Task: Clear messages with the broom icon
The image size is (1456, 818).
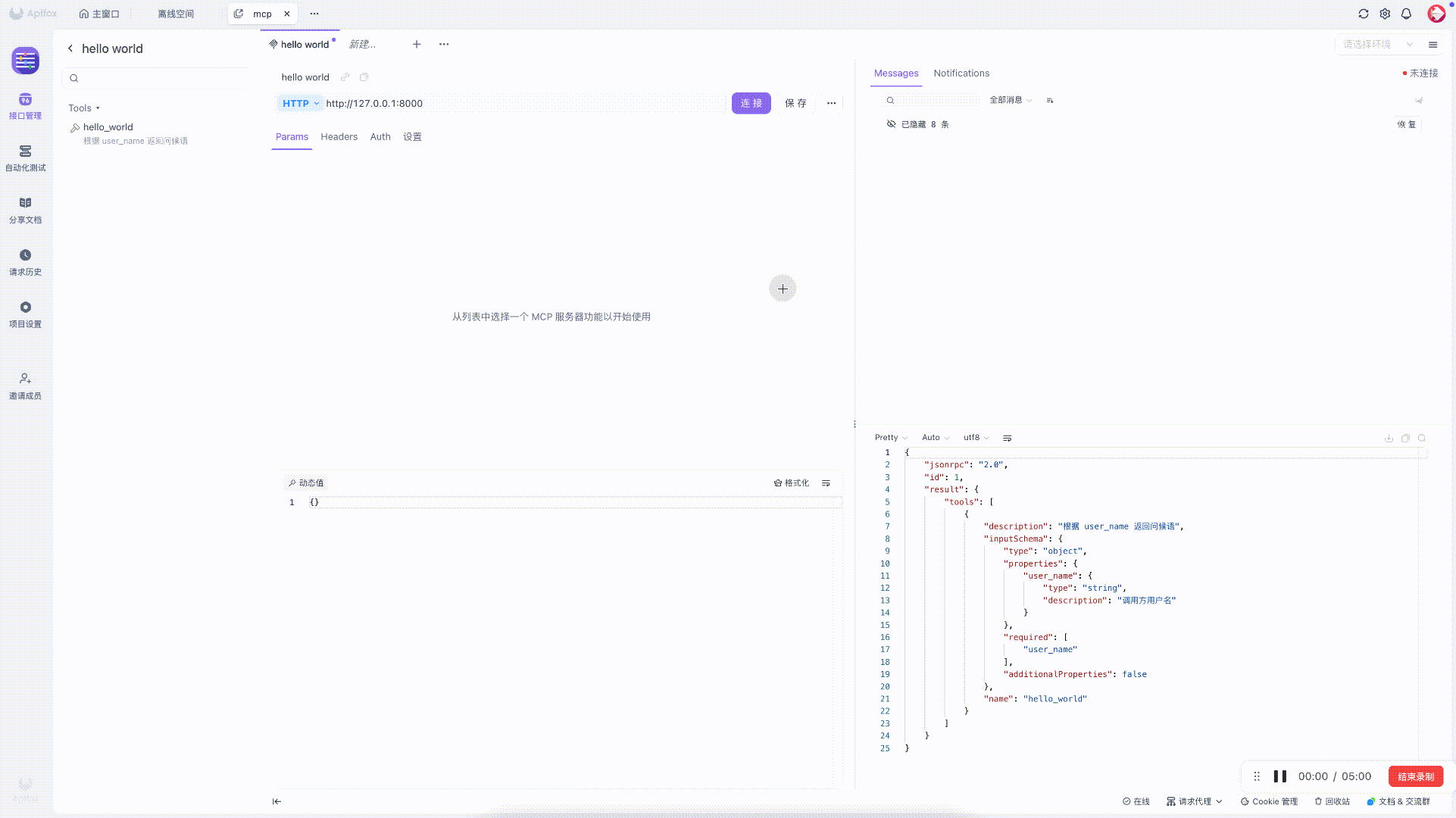Action: 1419,100
